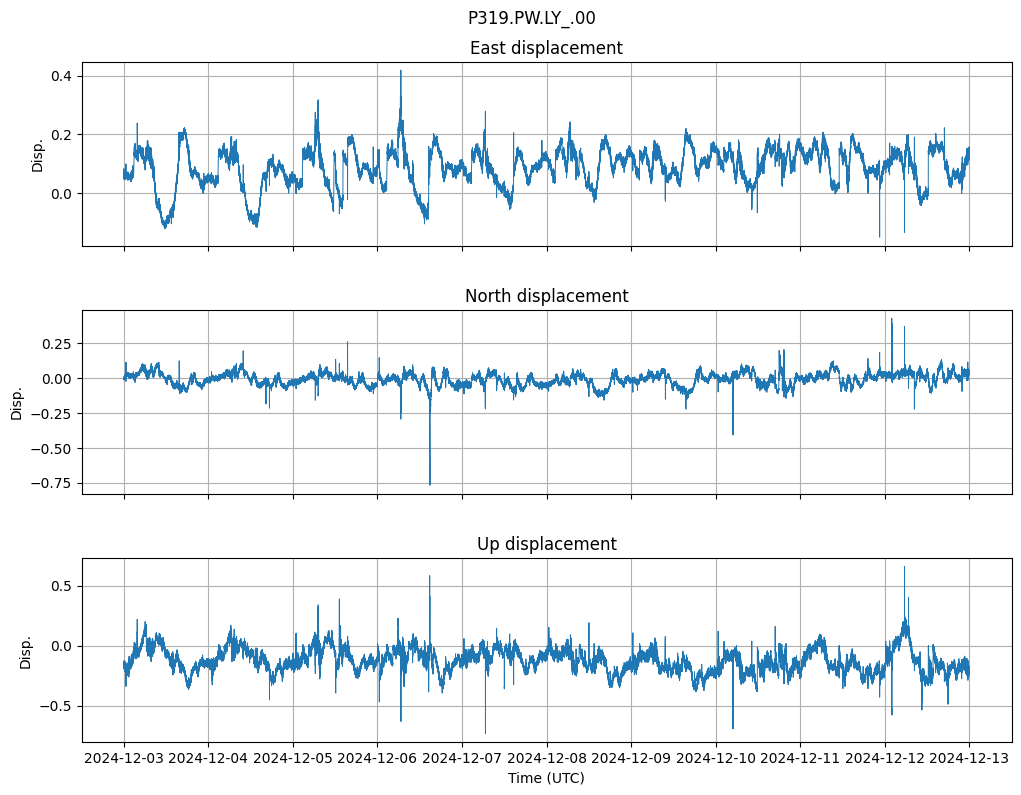Click the 2024-12-13 date tick label
Viewport: 1021px width, 795px height.
coord(969,759)
